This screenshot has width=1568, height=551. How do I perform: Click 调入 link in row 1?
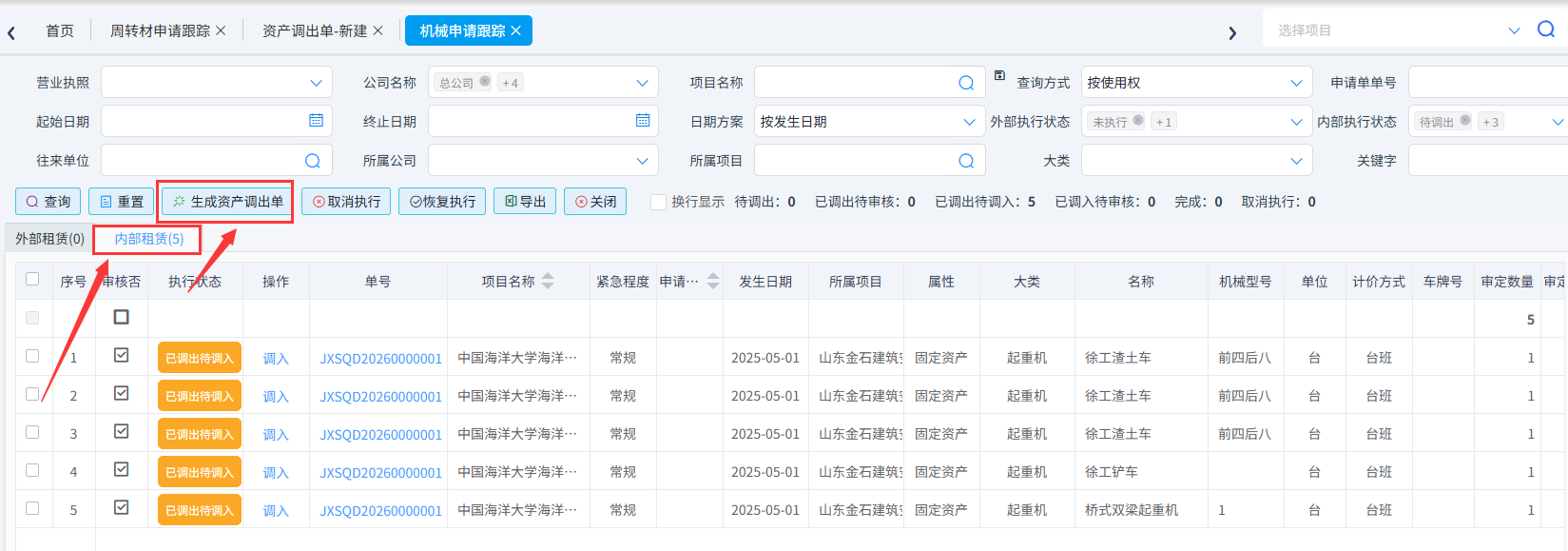point(276,358)
